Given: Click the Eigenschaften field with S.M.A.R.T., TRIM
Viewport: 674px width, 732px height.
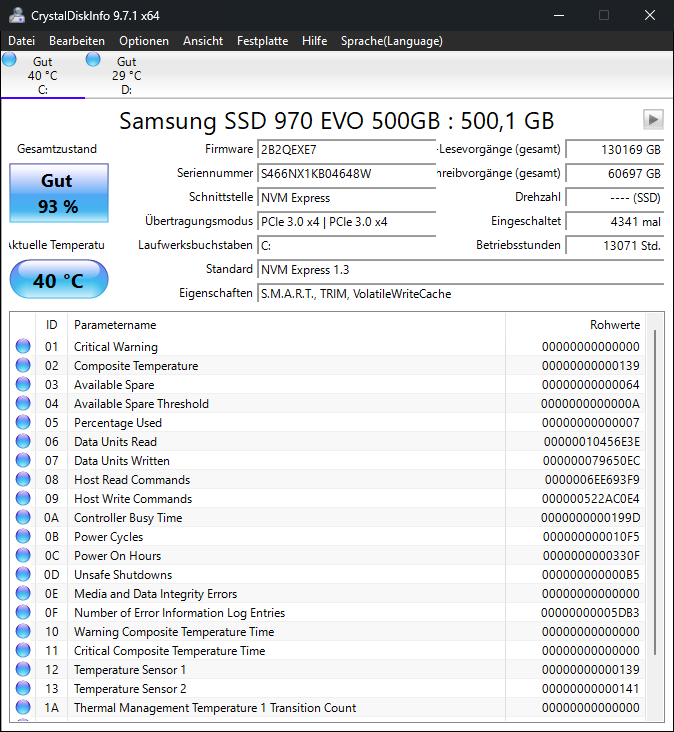Looking at the screenshot, I should tap(460, 294).
